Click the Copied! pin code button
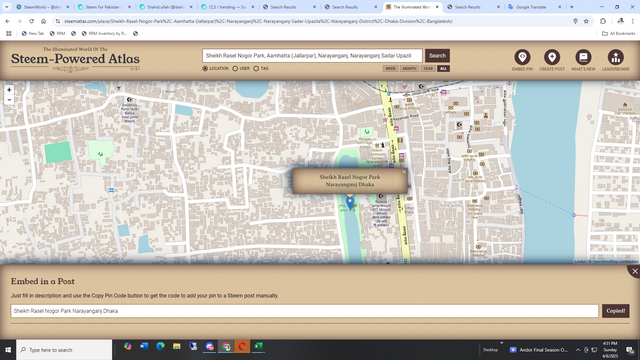This screenshot has height=360, width=640. point(616,311)
